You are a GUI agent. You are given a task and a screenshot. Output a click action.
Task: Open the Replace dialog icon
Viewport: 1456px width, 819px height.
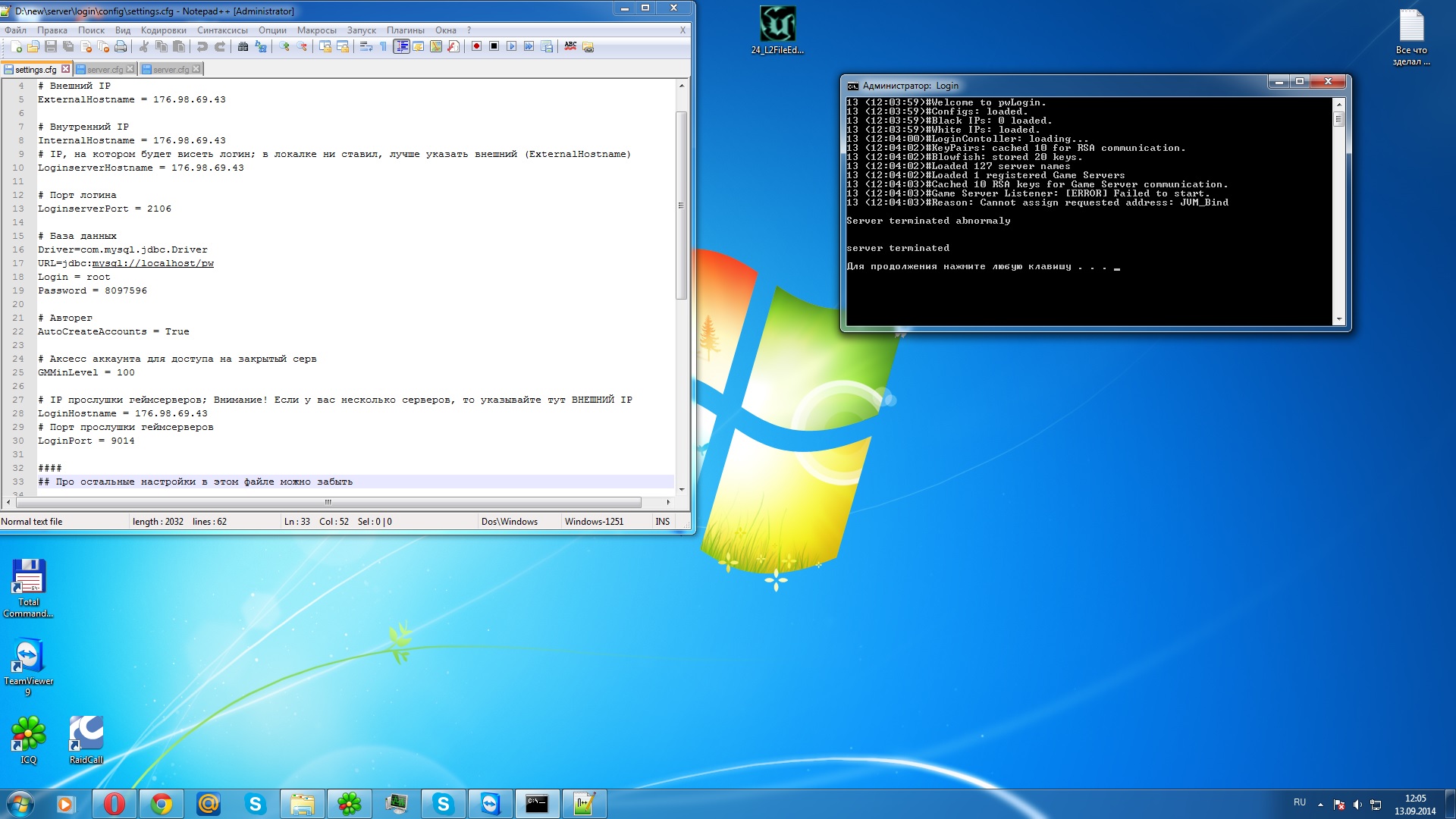[x=261, y=46]
